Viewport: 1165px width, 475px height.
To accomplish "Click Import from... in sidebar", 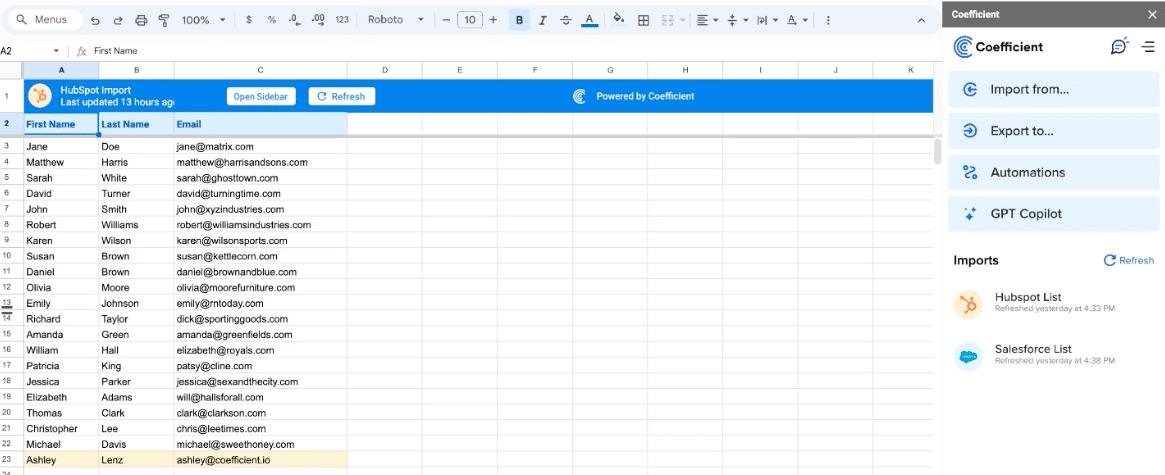I will coord(1054,89).
